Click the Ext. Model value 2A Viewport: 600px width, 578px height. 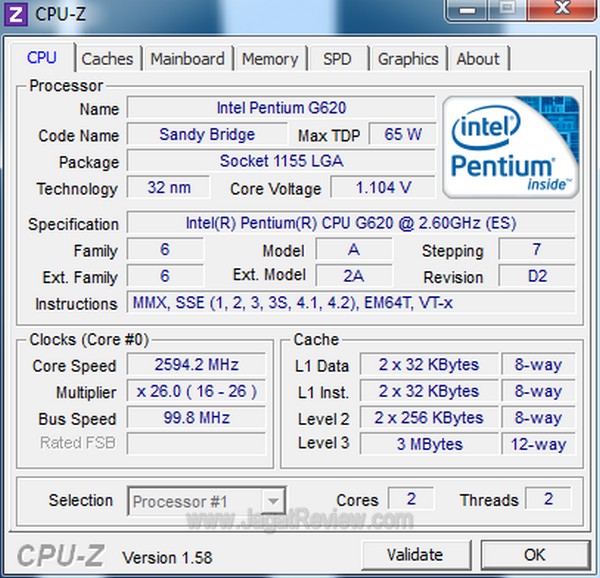click(x=354, y=276)
